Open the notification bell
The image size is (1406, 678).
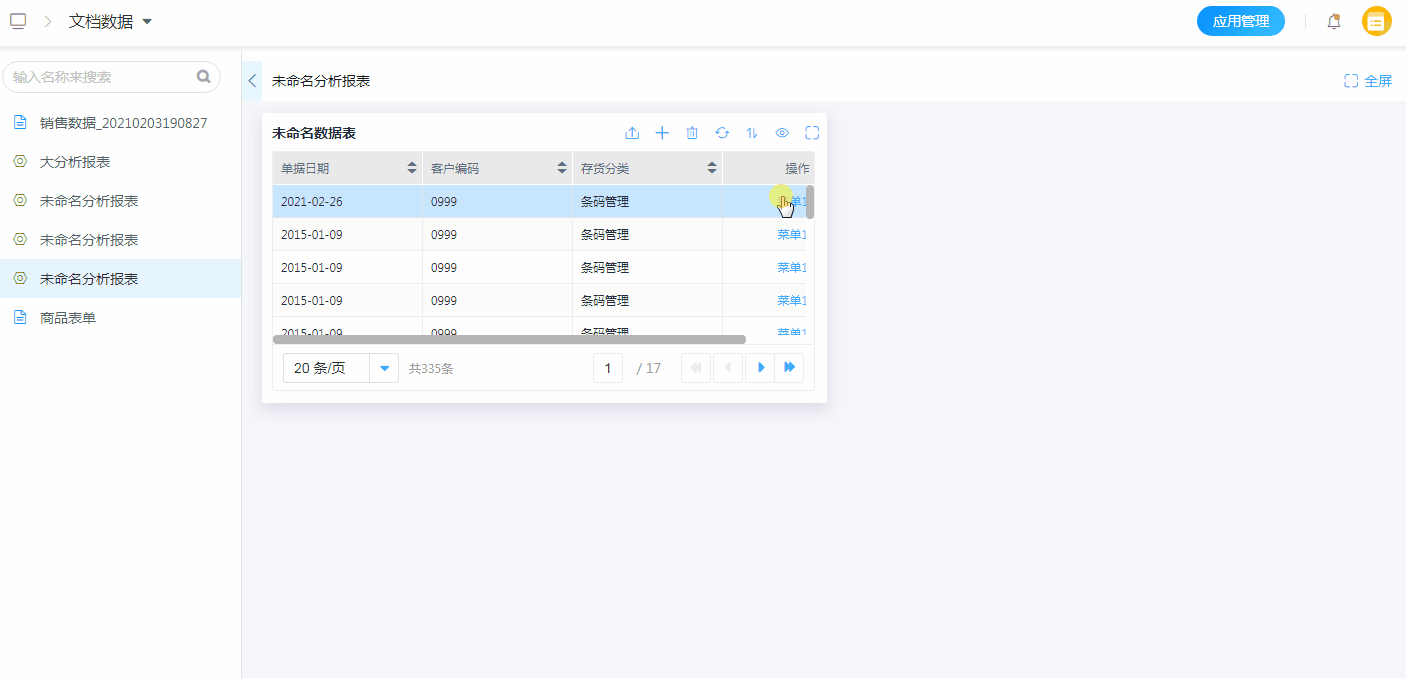coord(1333,21)
